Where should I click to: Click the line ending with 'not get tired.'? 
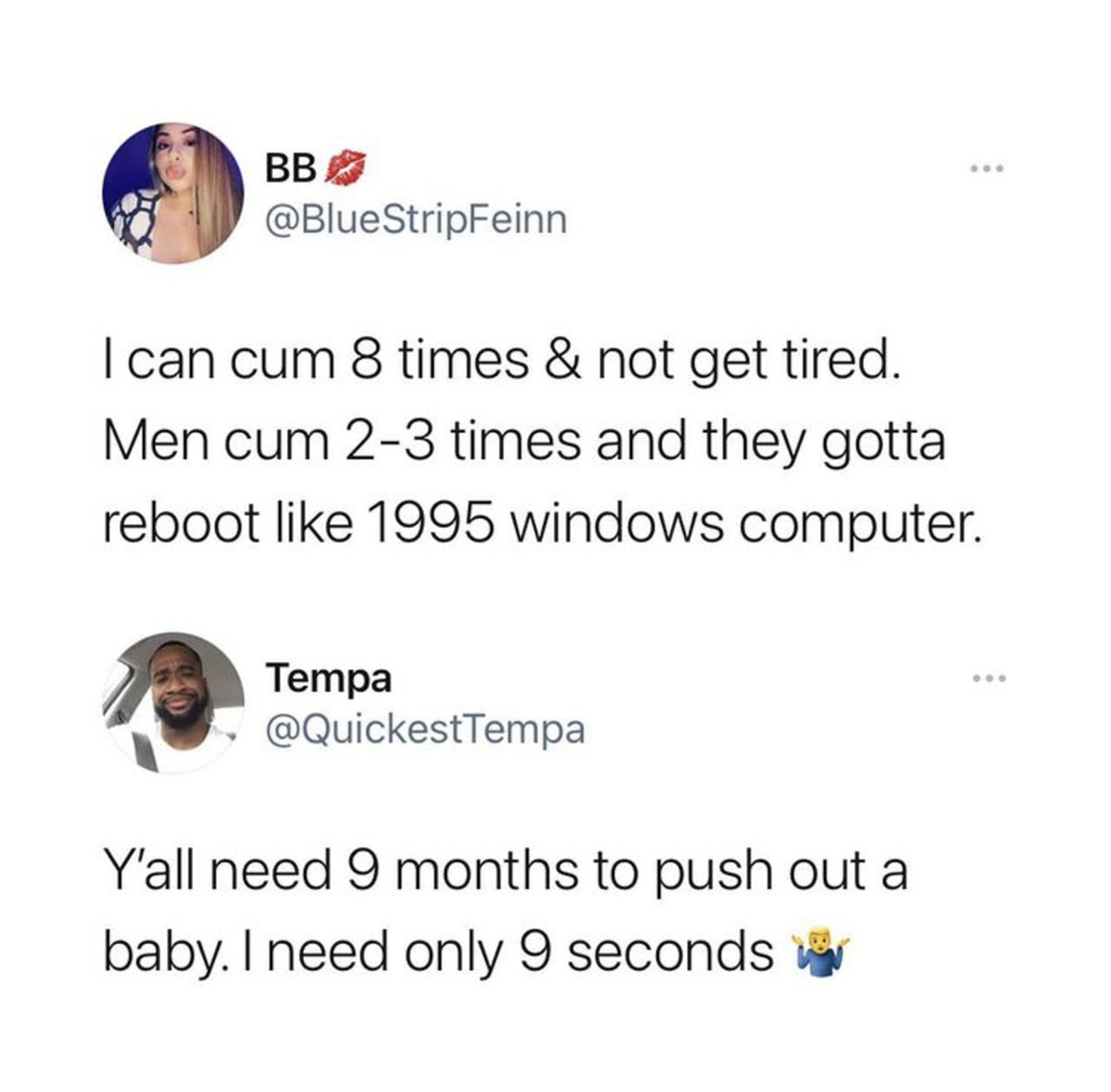[500, 362]
